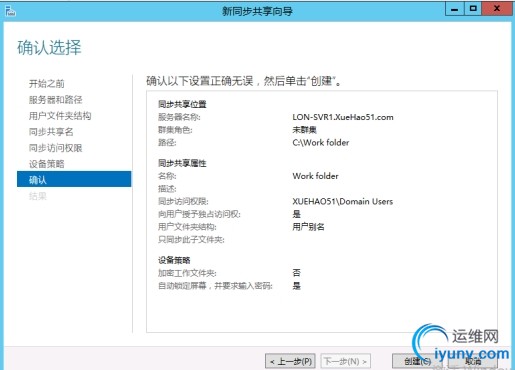Click the 未群集 cluster role value
Image resolution: width=515 pixels, height=370 pixels.
[304, 130]
